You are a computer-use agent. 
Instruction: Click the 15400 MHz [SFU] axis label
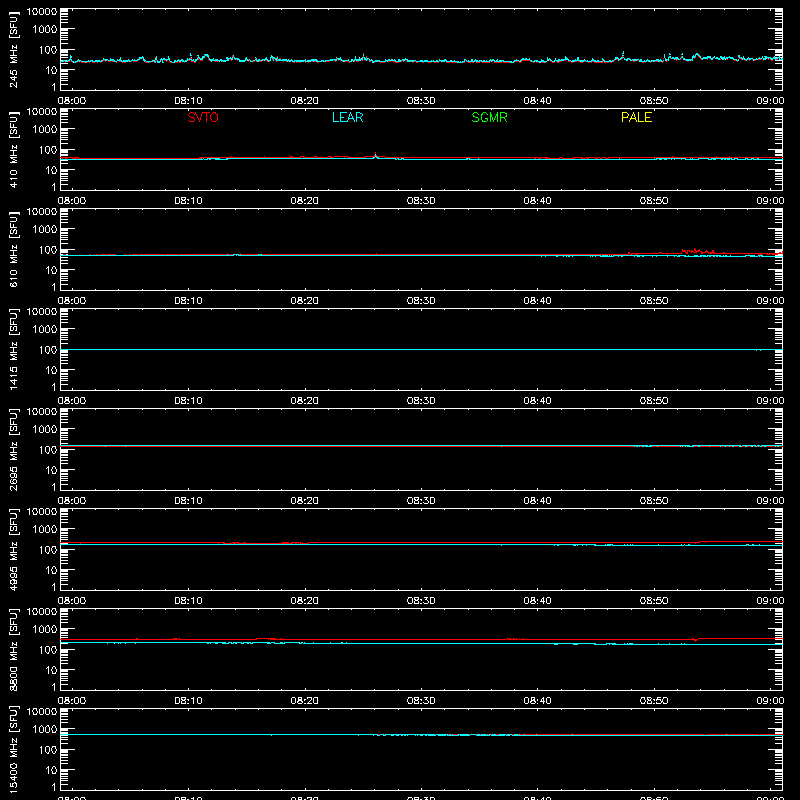pyautogui.click(x=13, y=749)
